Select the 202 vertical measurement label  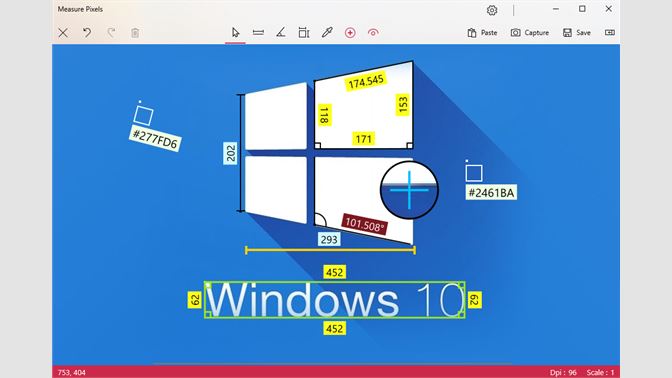231,153
